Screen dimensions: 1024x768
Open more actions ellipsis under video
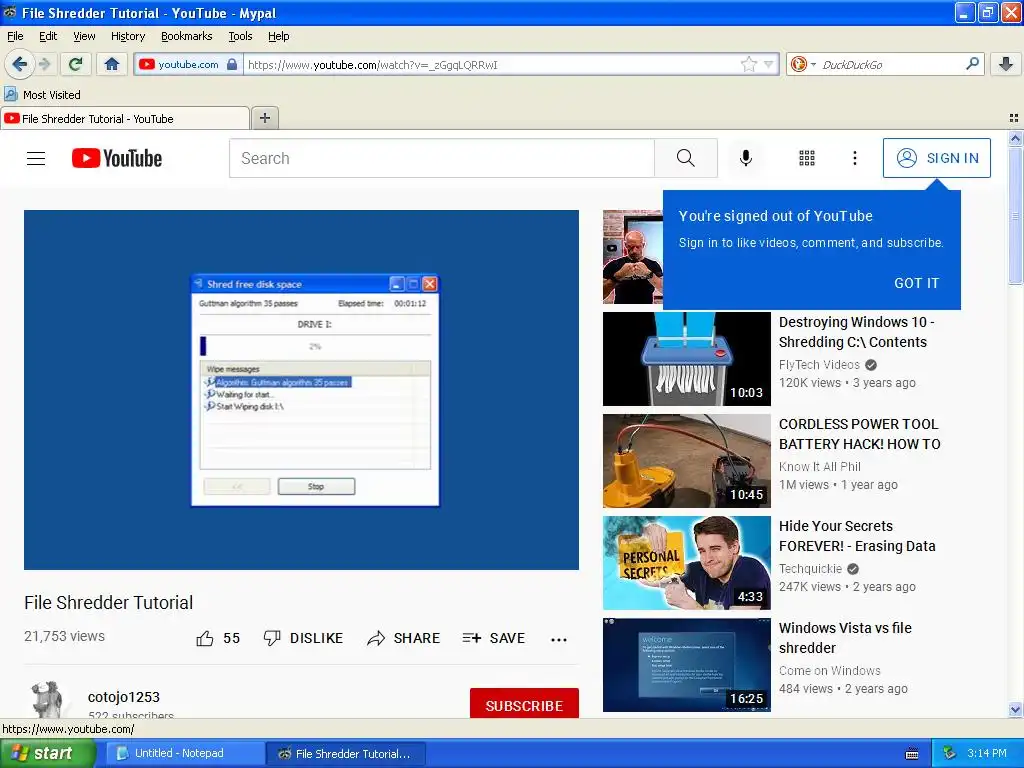[x=558, y=639]
